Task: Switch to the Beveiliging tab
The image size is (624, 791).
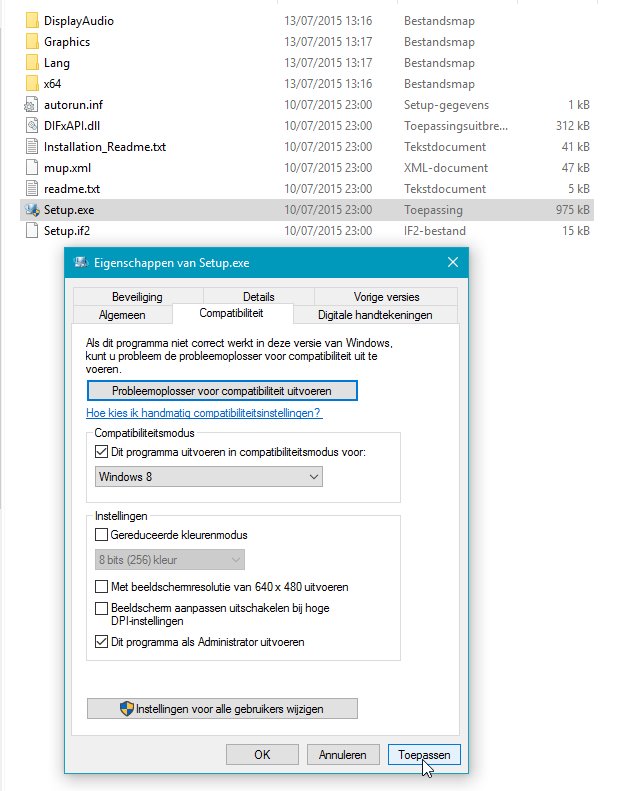Action: point(137,297)
